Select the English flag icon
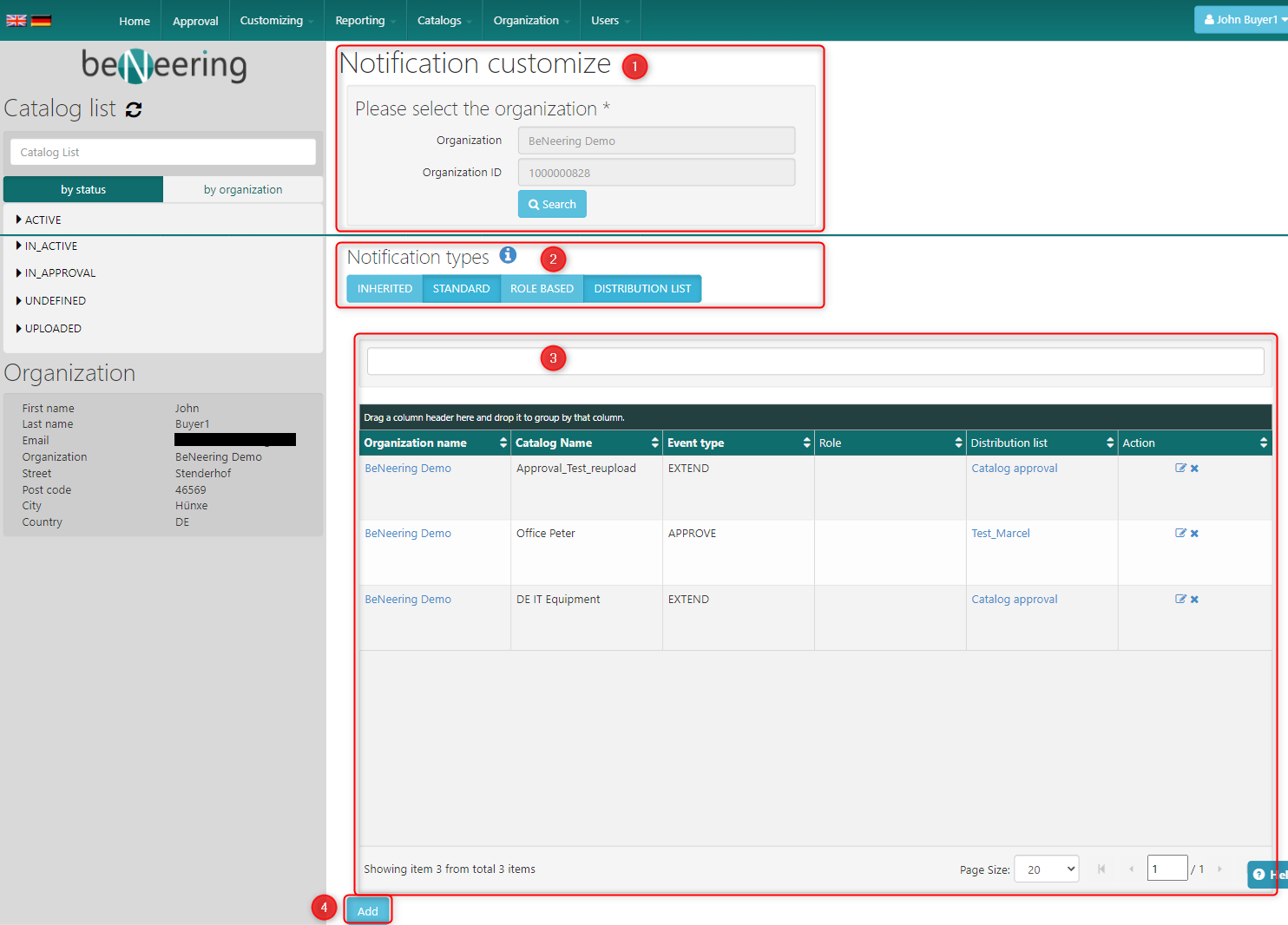The image size is (1288, 925). 16,21
